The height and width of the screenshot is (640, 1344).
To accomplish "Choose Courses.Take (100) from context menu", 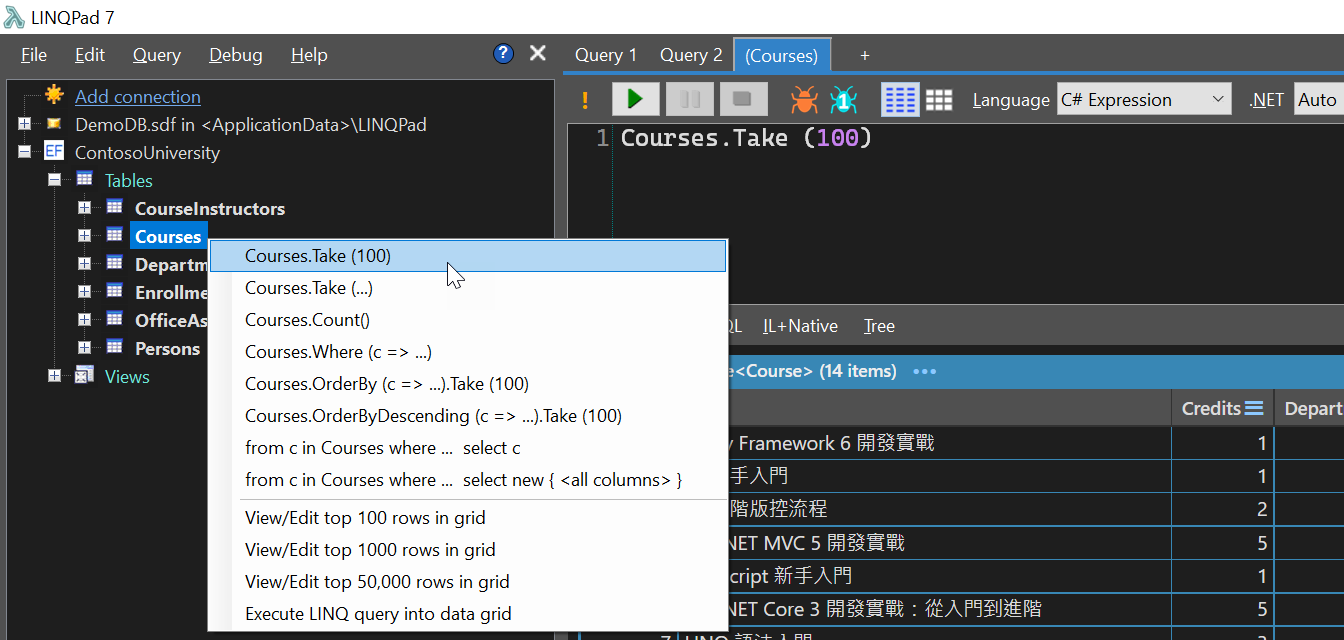I will [x=468, y=256].
